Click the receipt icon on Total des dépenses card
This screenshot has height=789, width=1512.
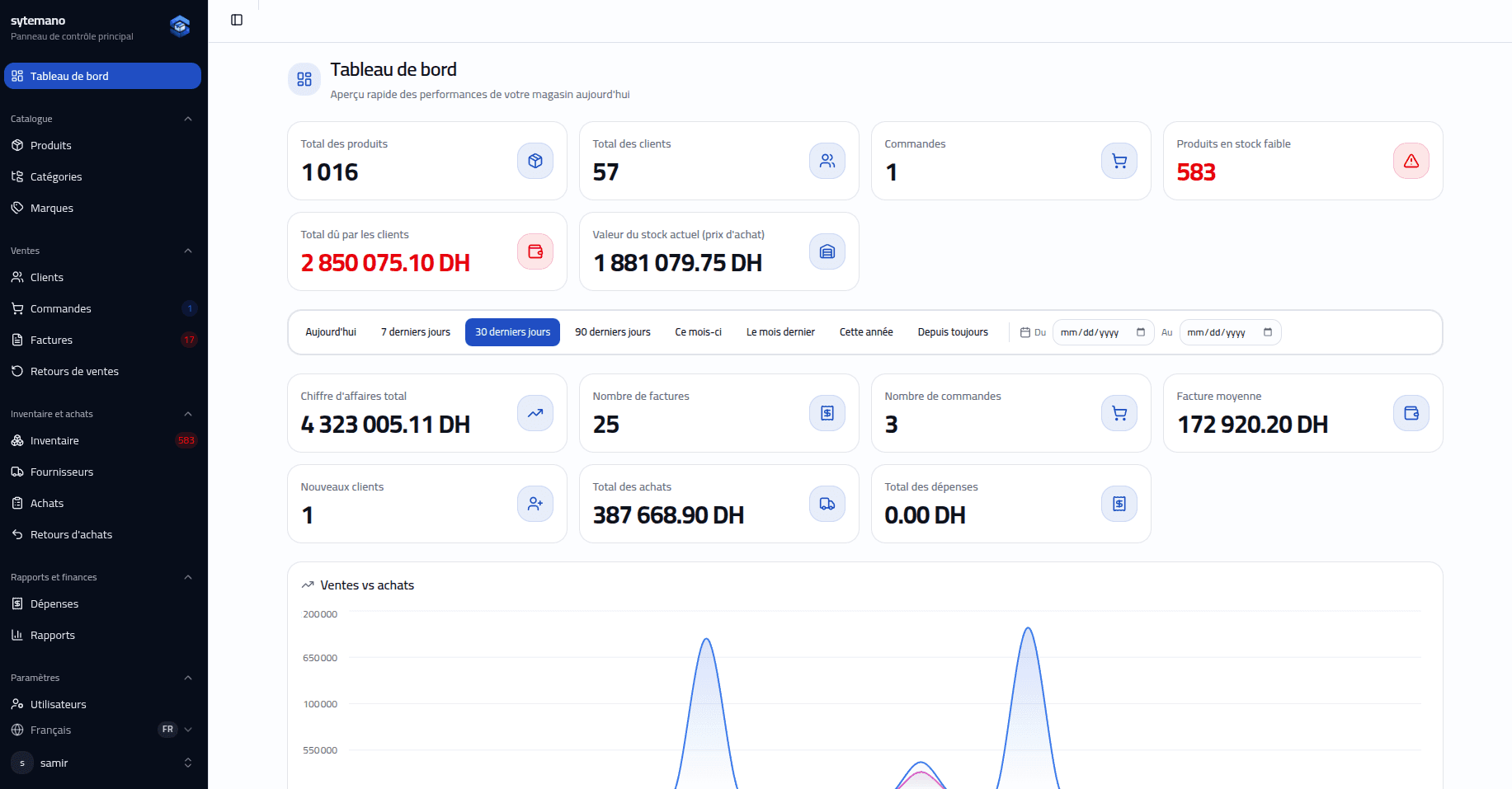1119,504
